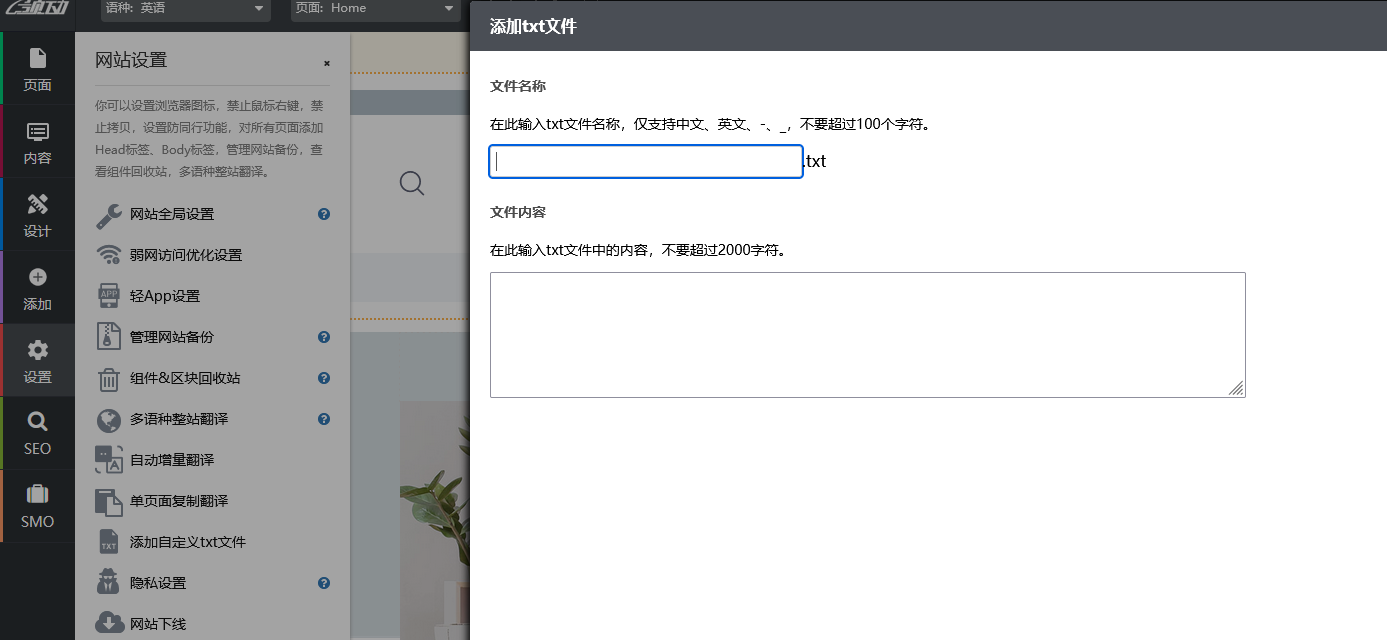Open the 语种 language dropdown
The image size is (1387, 640).
(x=185, y=10)
